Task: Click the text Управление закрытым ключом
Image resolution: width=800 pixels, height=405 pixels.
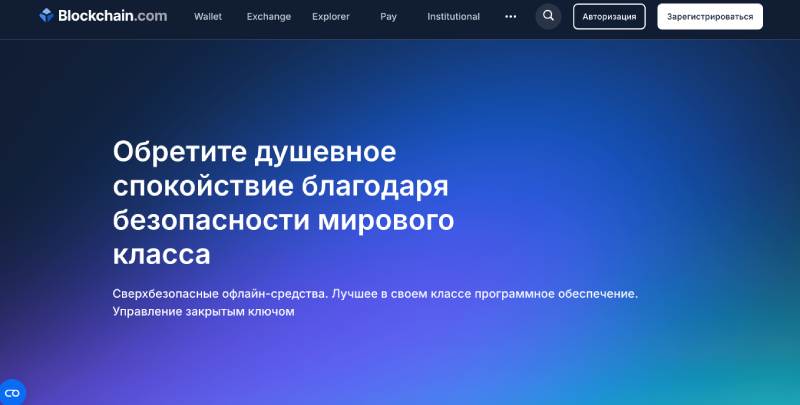Action: pos(204,311)
